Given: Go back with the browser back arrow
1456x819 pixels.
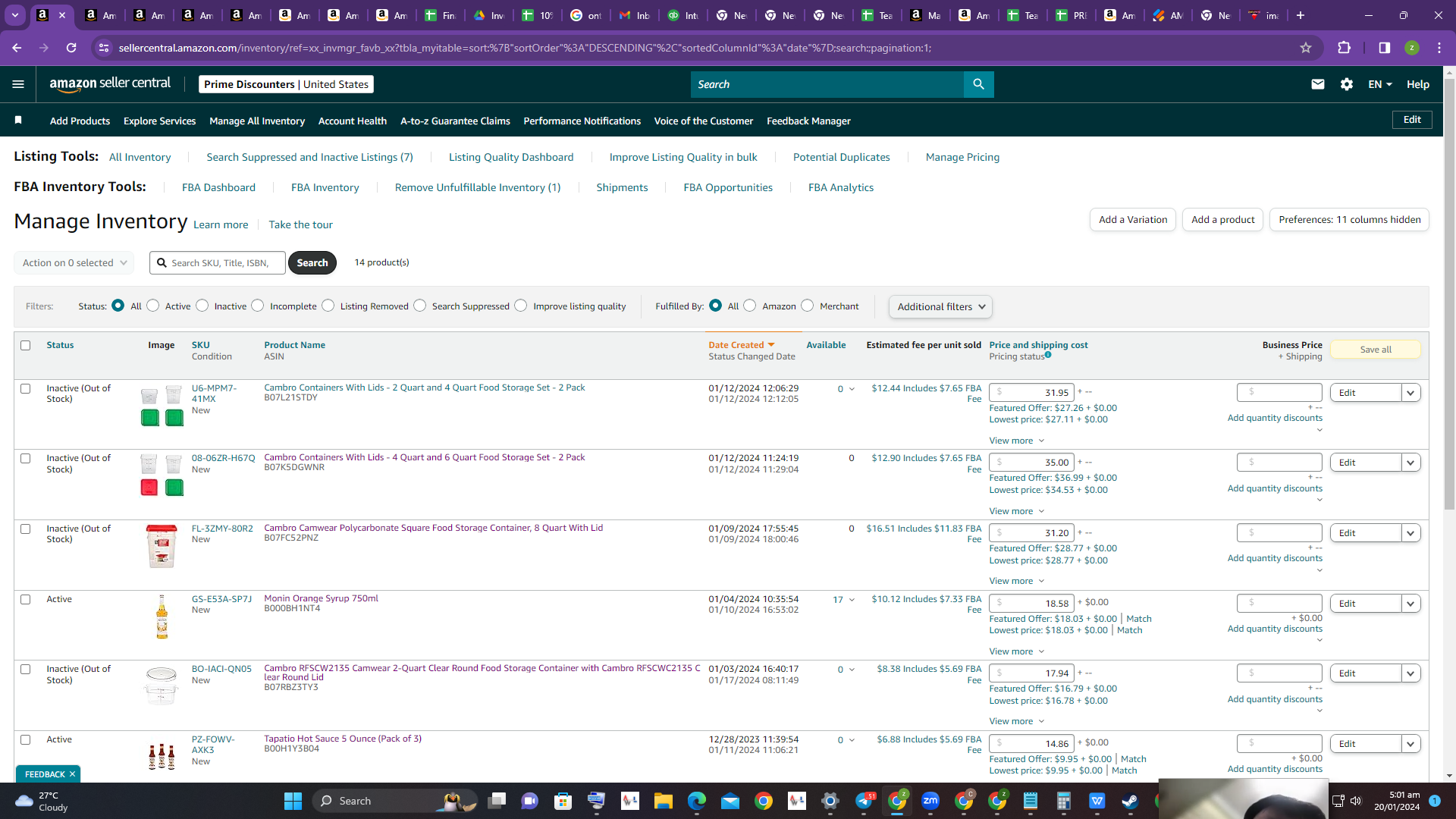Looking at the screenshot, I should pyautogui.click(x=17, y=48).
